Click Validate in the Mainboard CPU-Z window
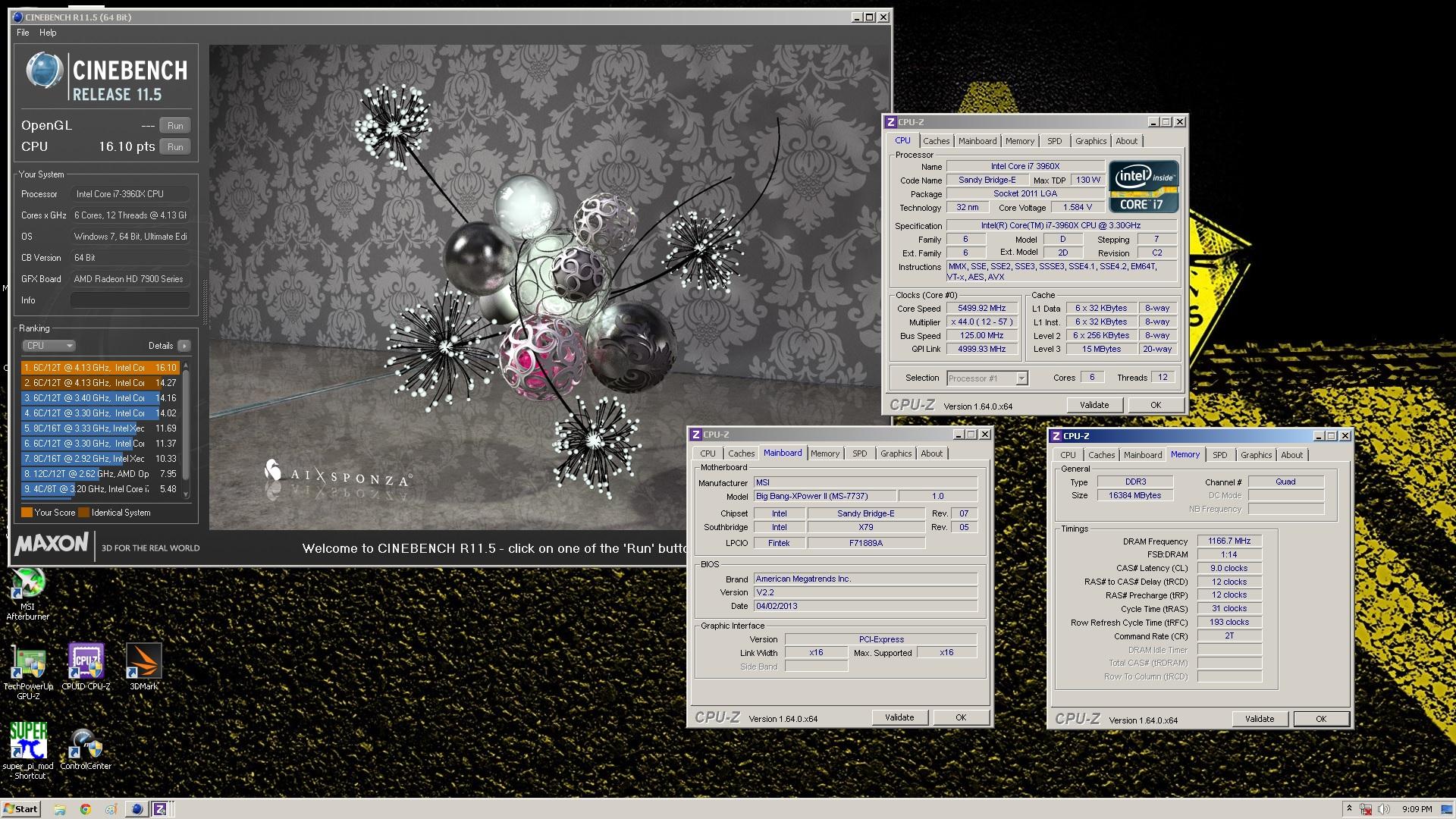Screen dimensions: 1456x819 coord(899,717)
